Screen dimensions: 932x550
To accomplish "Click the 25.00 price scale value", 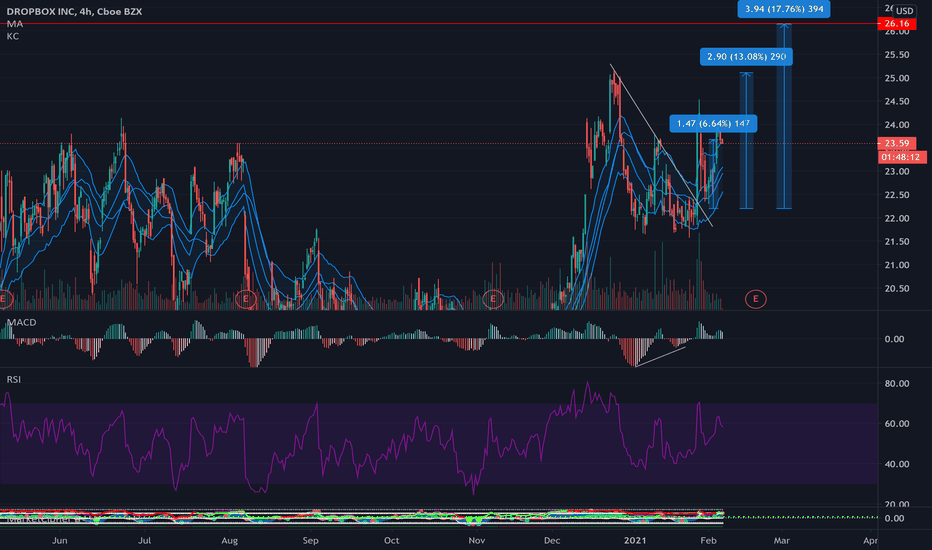I will [x=896, y=78].
